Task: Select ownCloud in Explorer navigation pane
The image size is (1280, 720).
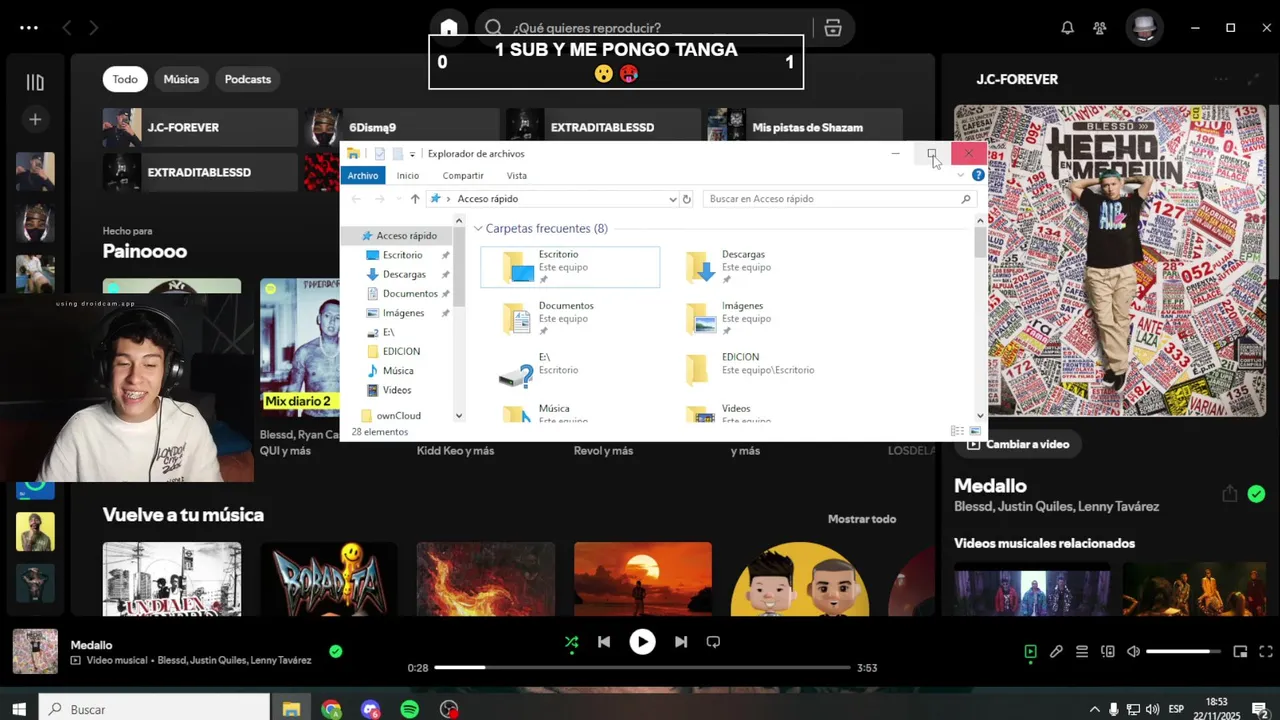Action: pos(398,415)
